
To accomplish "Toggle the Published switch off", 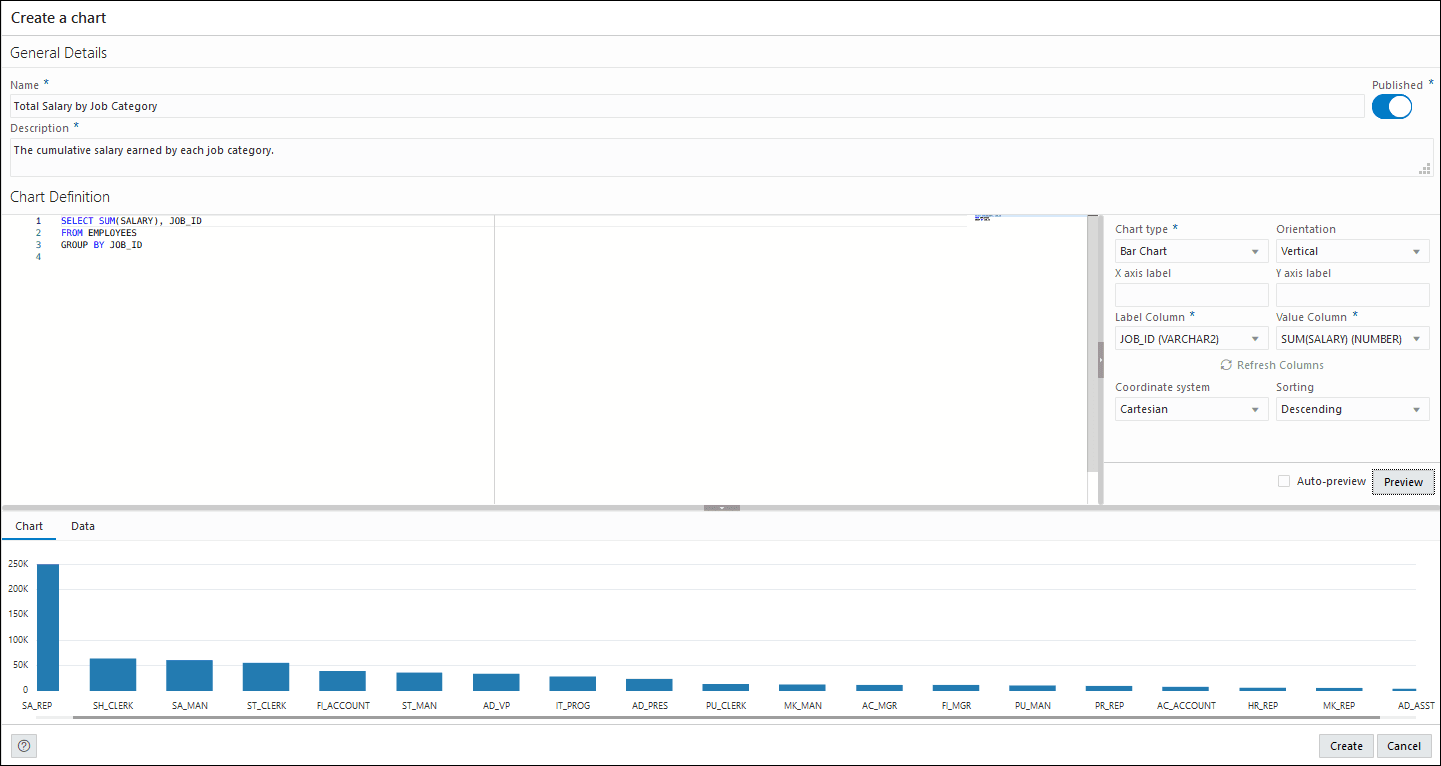I will coord(1391,106).
